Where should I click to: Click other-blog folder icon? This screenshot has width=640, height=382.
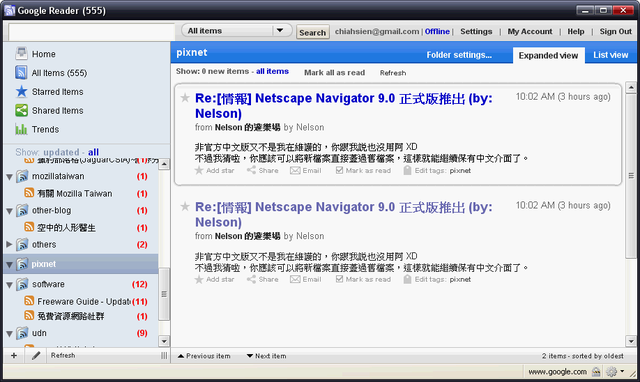click(22, 211)
